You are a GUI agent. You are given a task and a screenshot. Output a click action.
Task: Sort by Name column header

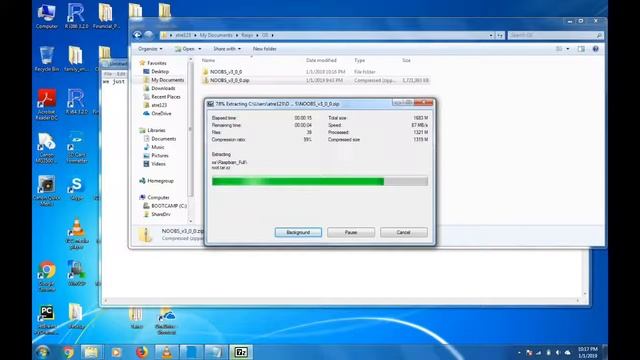point(209,60)
